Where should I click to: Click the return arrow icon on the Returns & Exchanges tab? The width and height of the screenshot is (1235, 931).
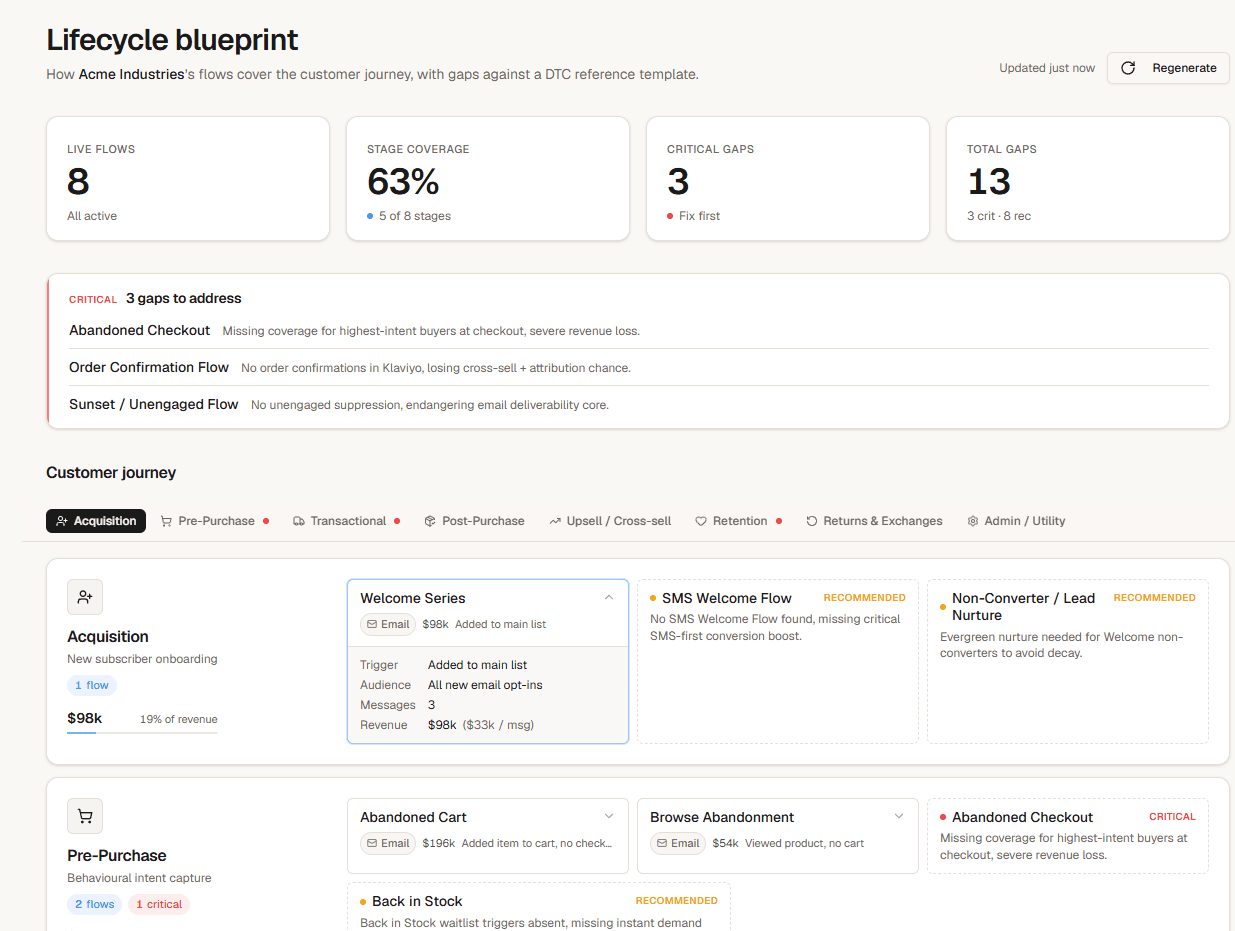point(812,521)
